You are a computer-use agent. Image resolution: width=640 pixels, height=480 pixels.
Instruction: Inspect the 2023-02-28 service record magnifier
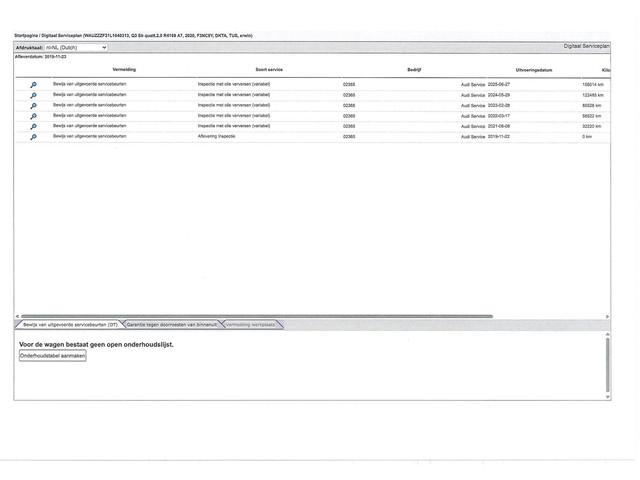(33, 106)
